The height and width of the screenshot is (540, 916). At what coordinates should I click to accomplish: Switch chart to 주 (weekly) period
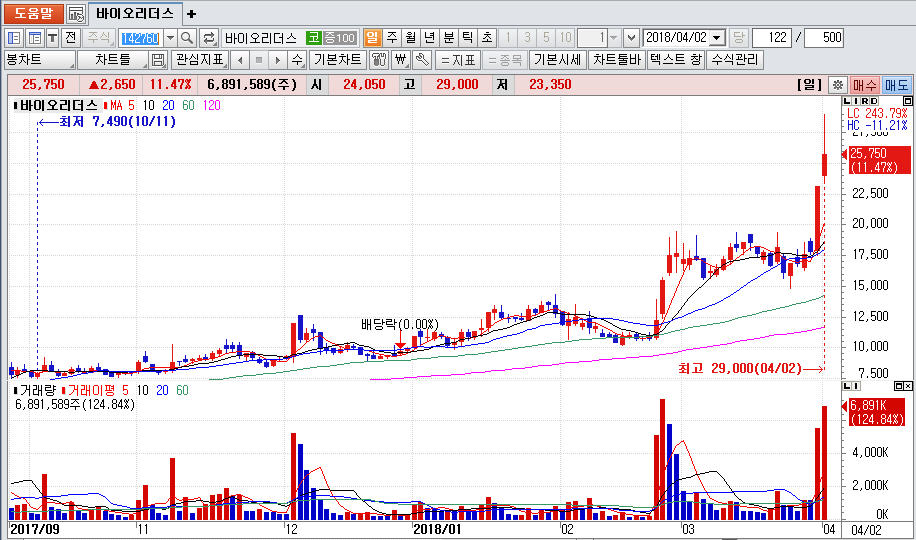point(392,38)
